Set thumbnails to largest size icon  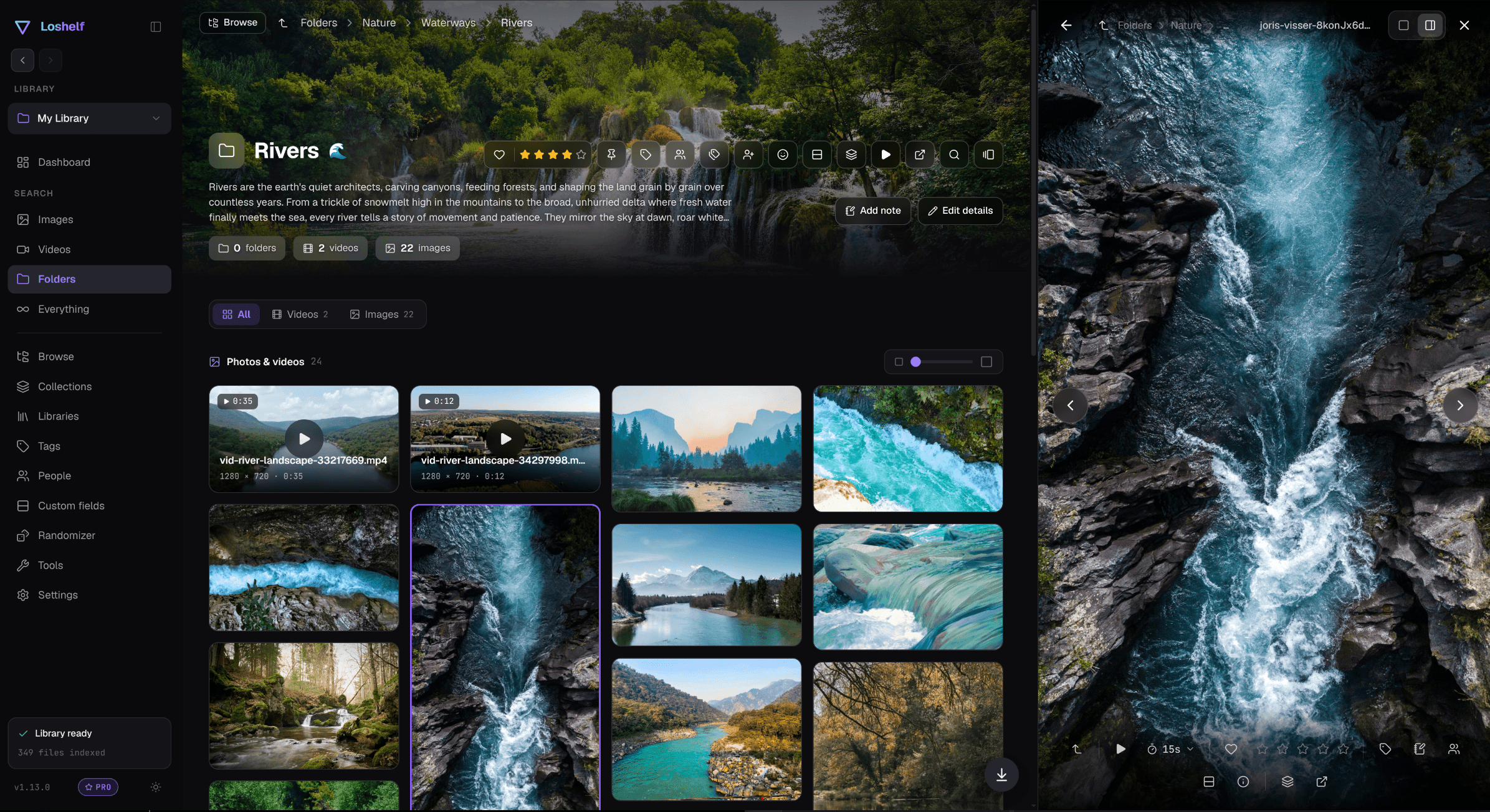click(986, 362)
